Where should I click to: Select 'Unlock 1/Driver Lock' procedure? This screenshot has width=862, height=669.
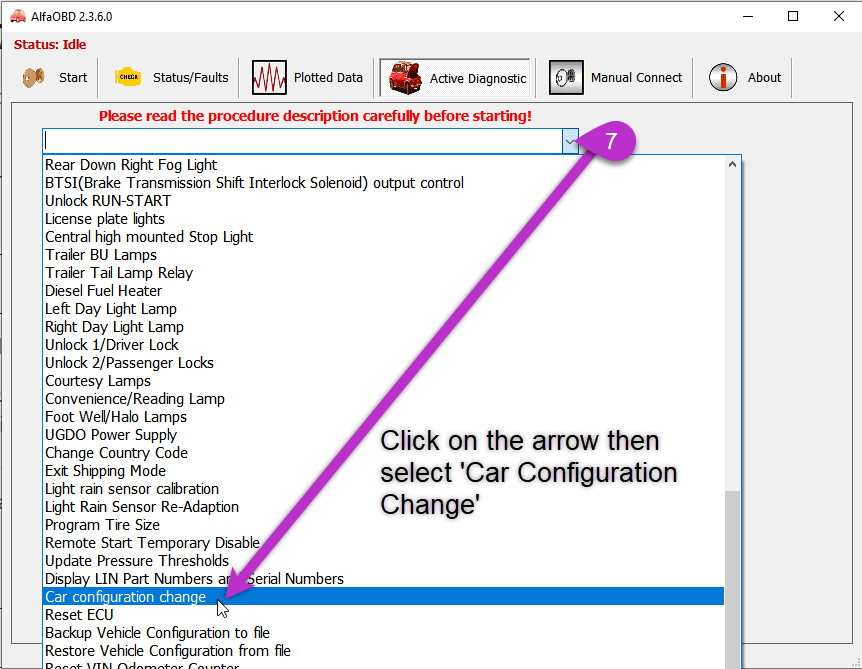pos(383,345)
